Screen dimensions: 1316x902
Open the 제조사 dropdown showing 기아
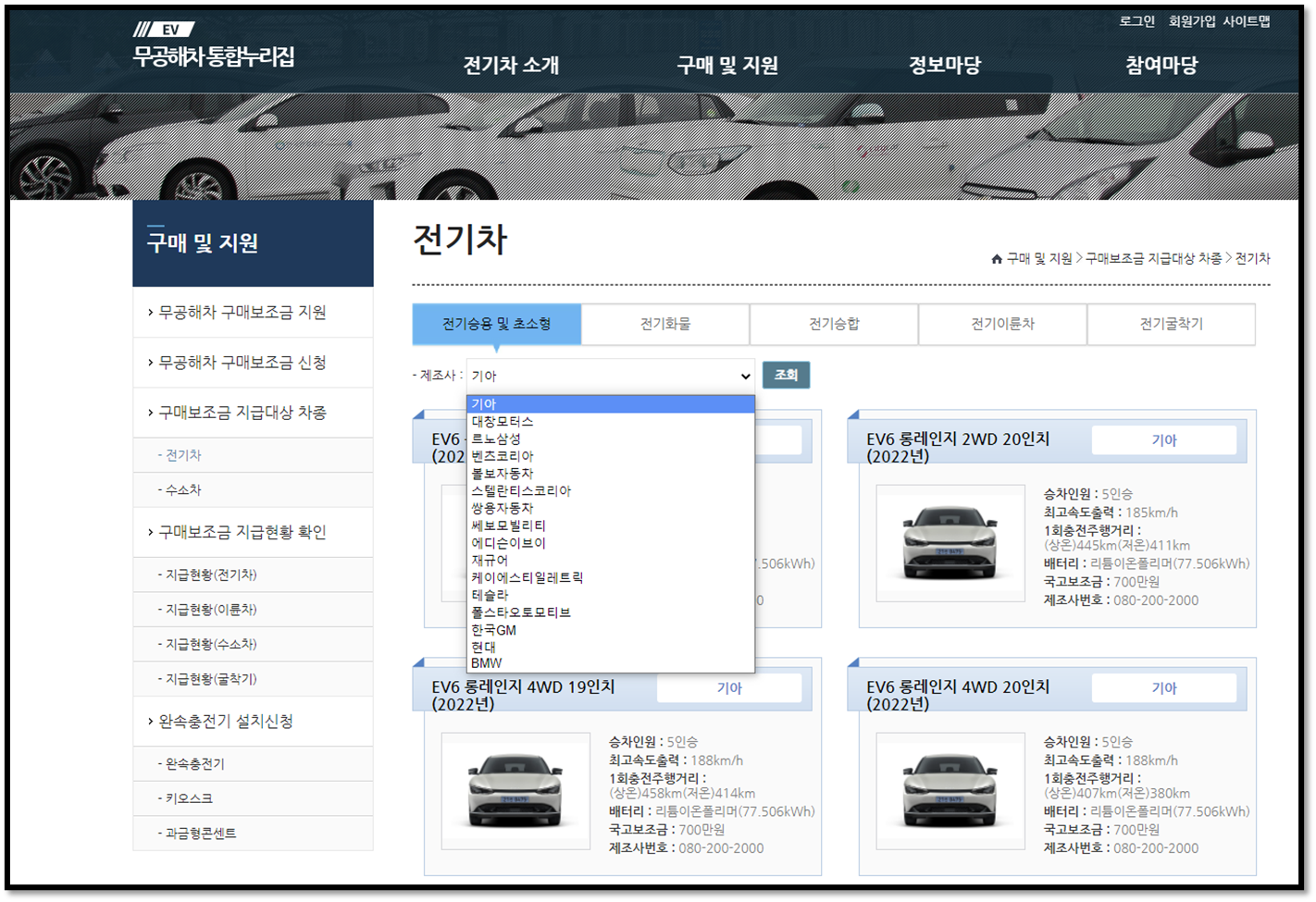[x=611, y=376]
